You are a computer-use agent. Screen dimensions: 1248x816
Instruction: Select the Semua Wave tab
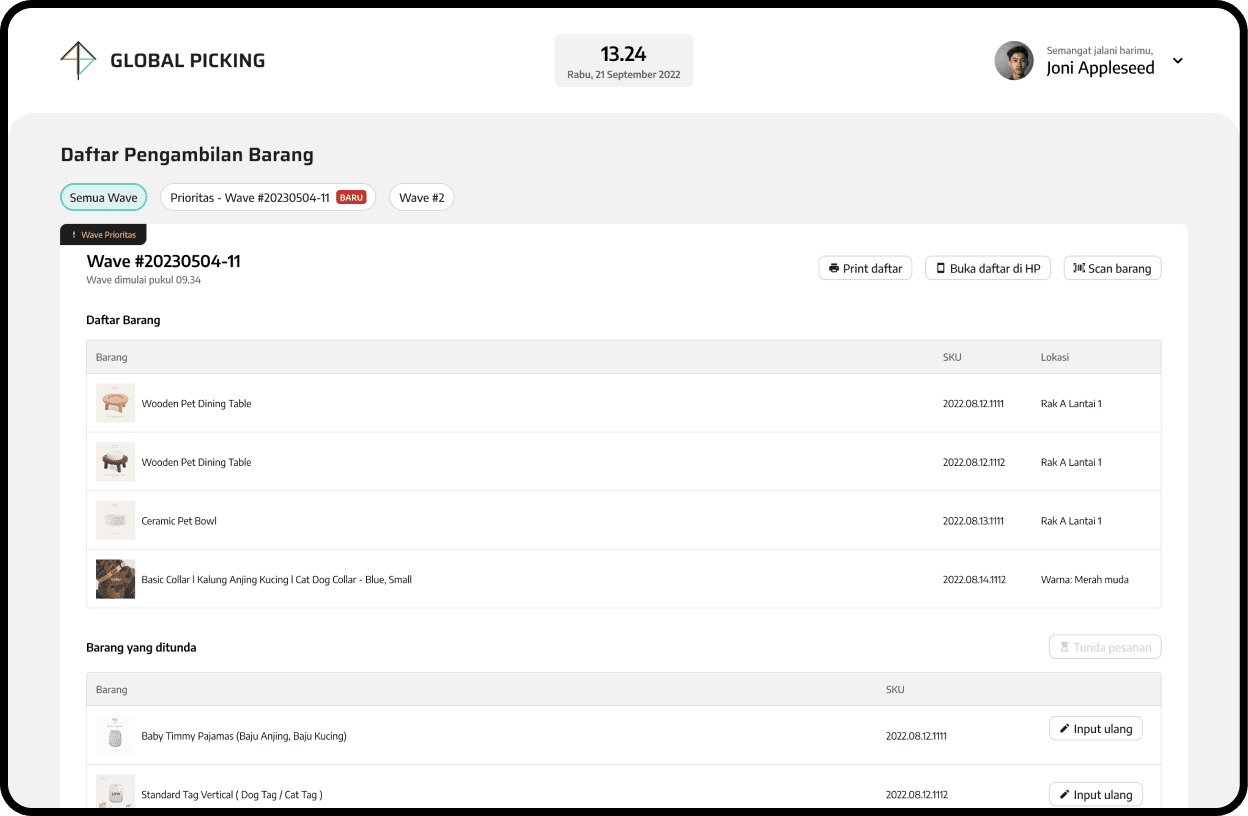(103, 198)
